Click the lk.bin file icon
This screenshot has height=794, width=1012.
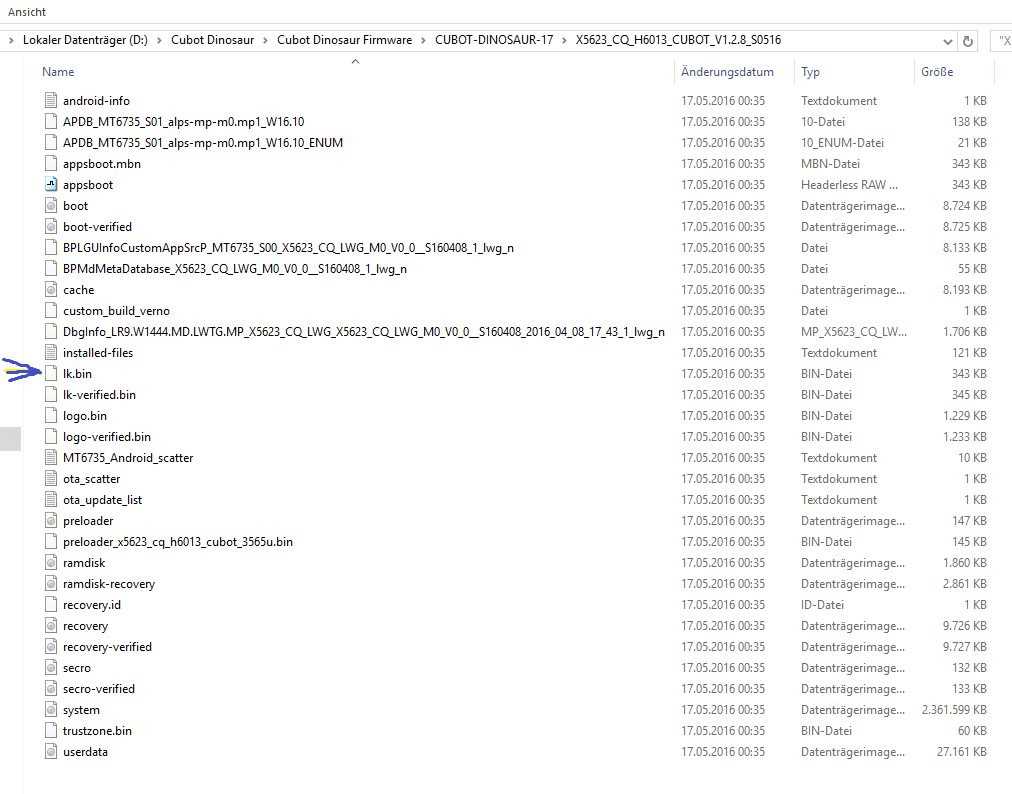pyautogui.click(x=51, y=373)
